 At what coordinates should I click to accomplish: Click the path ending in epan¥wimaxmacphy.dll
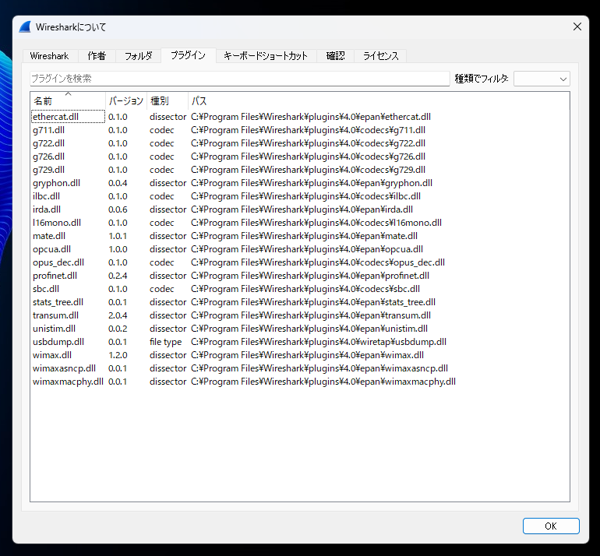323,382
